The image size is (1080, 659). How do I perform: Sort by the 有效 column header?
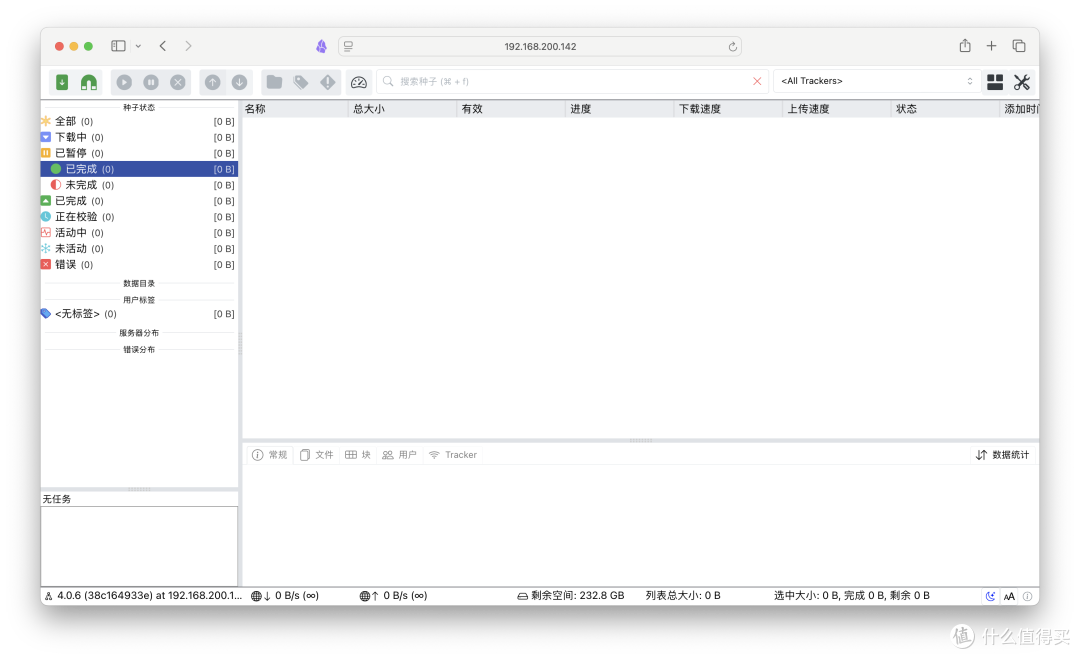coord(511,109)
